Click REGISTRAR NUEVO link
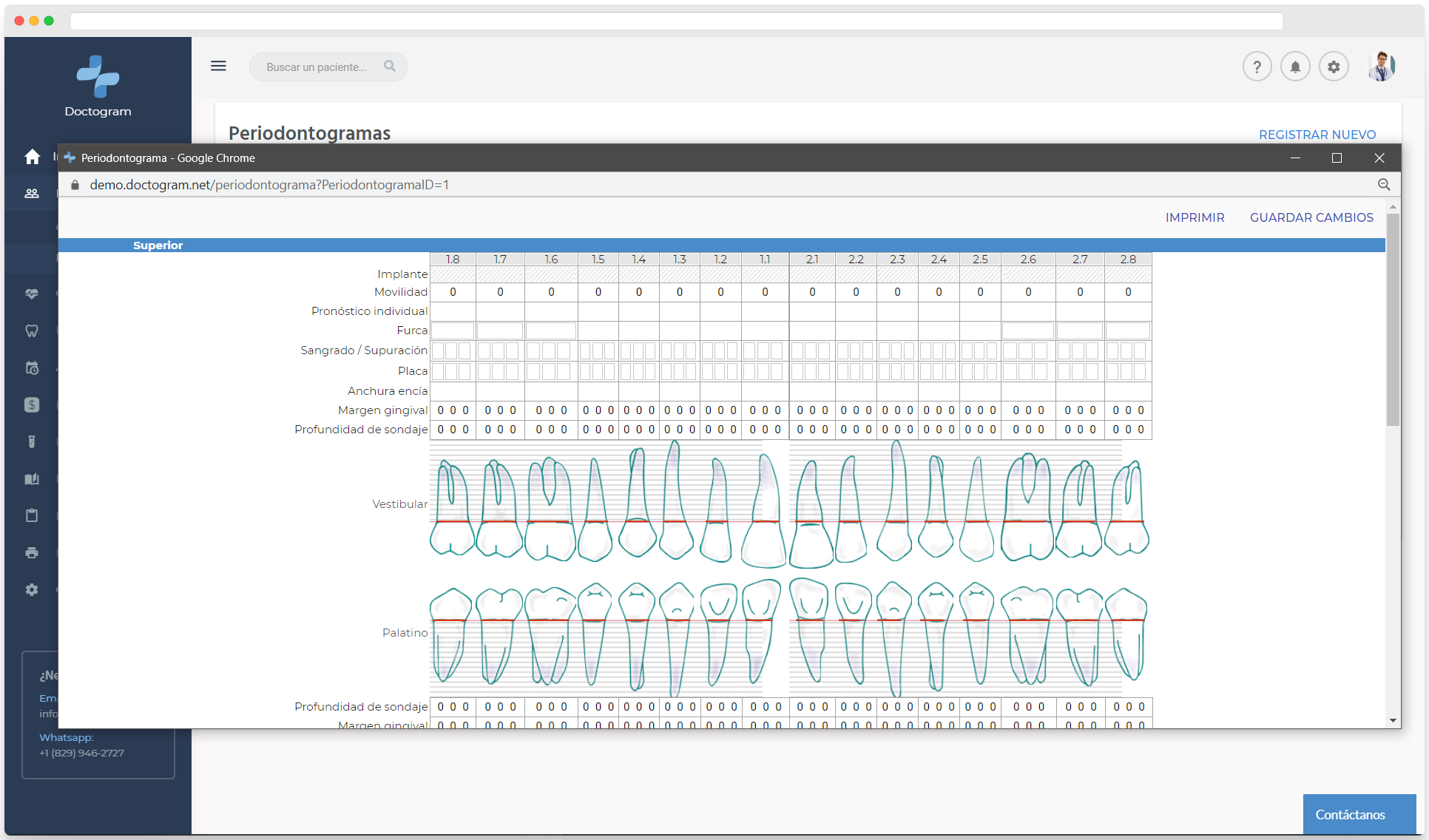This screenshot has width=1429, height=840. pyautogui.click(x=1317, y=135)
